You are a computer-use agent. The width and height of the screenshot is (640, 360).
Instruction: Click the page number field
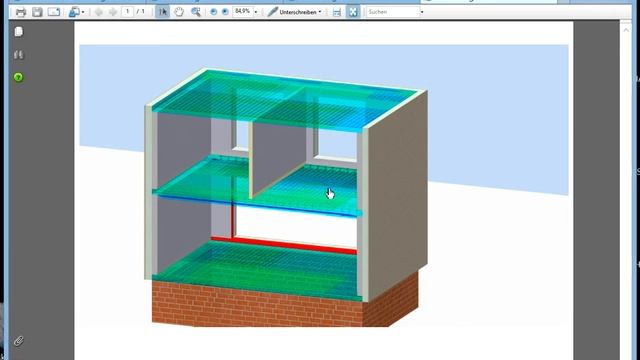(x=127, y=12)
